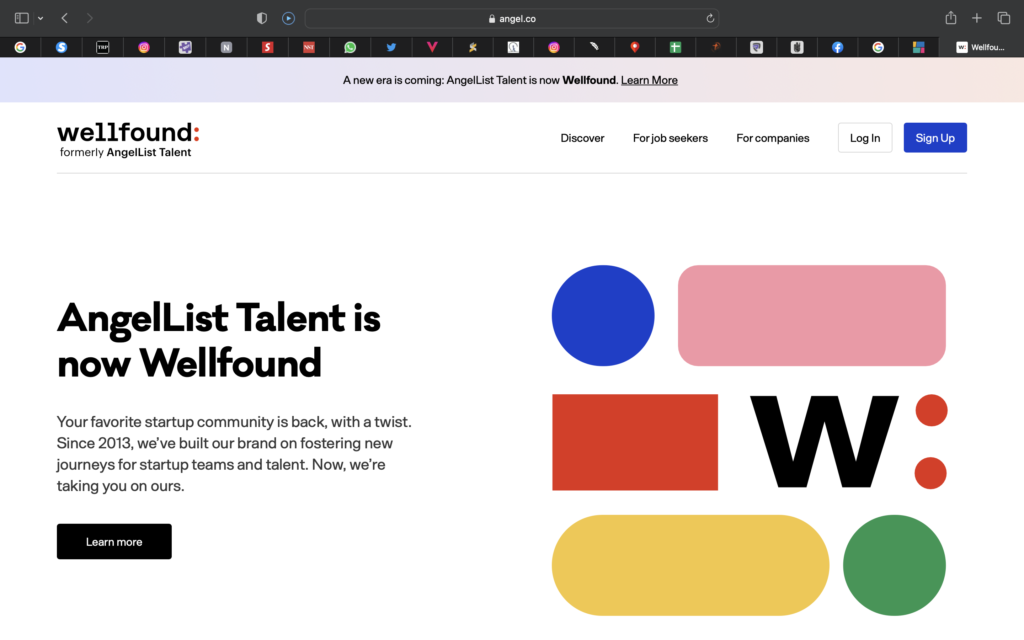Viewport: 1024px width, 640px height.
Task: Toggle the Safari sidebar button
Action: [22, 18]
